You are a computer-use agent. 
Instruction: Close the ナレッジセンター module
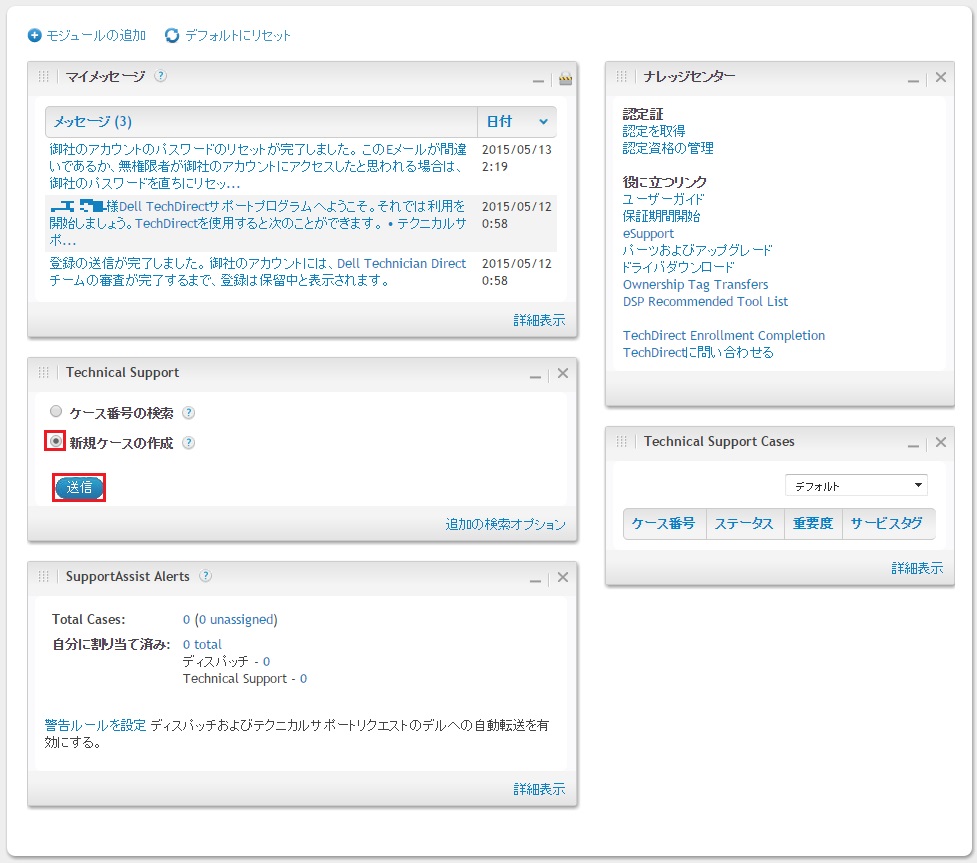click(x=941, y=77)
